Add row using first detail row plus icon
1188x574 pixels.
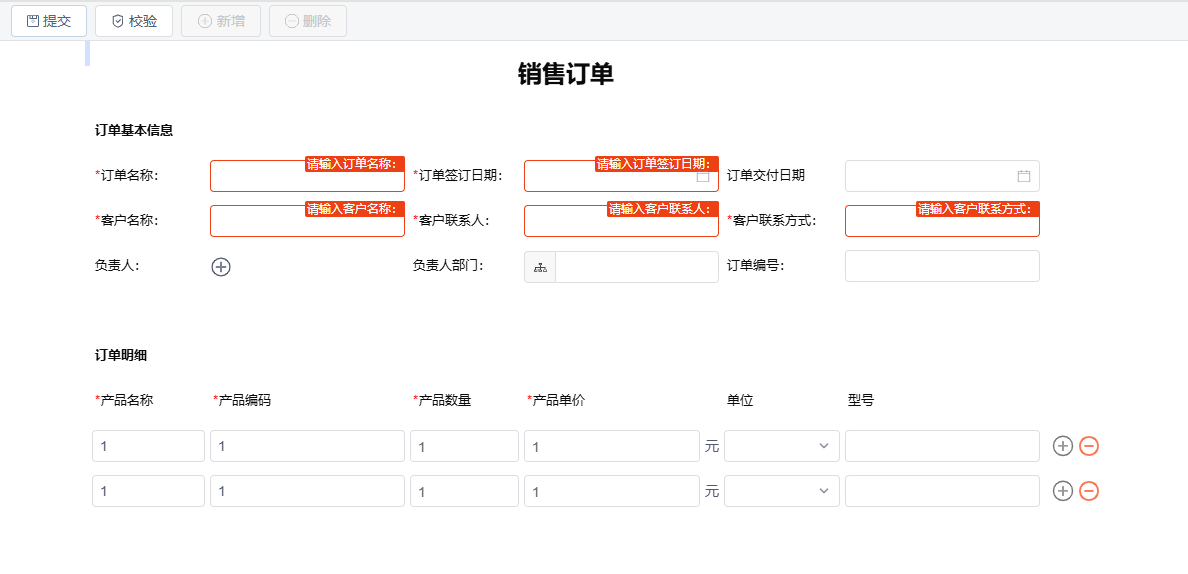[x=1063, y=446]
